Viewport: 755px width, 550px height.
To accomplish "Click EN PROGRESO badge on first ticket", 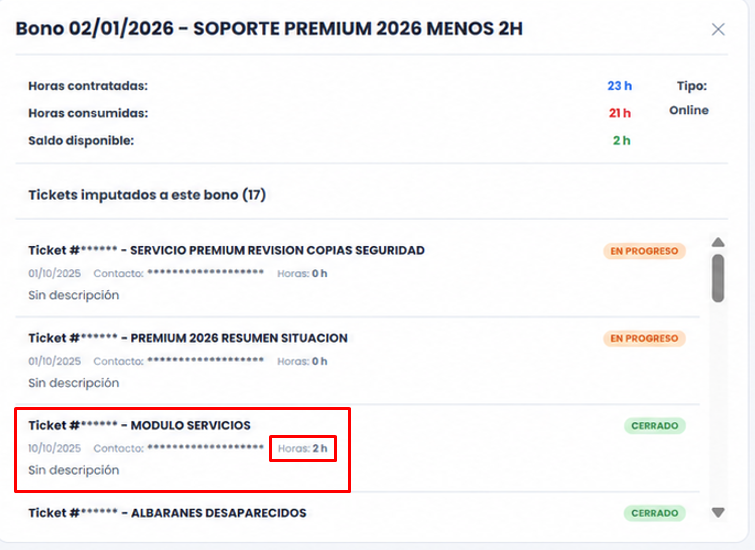I will (644, 251).
